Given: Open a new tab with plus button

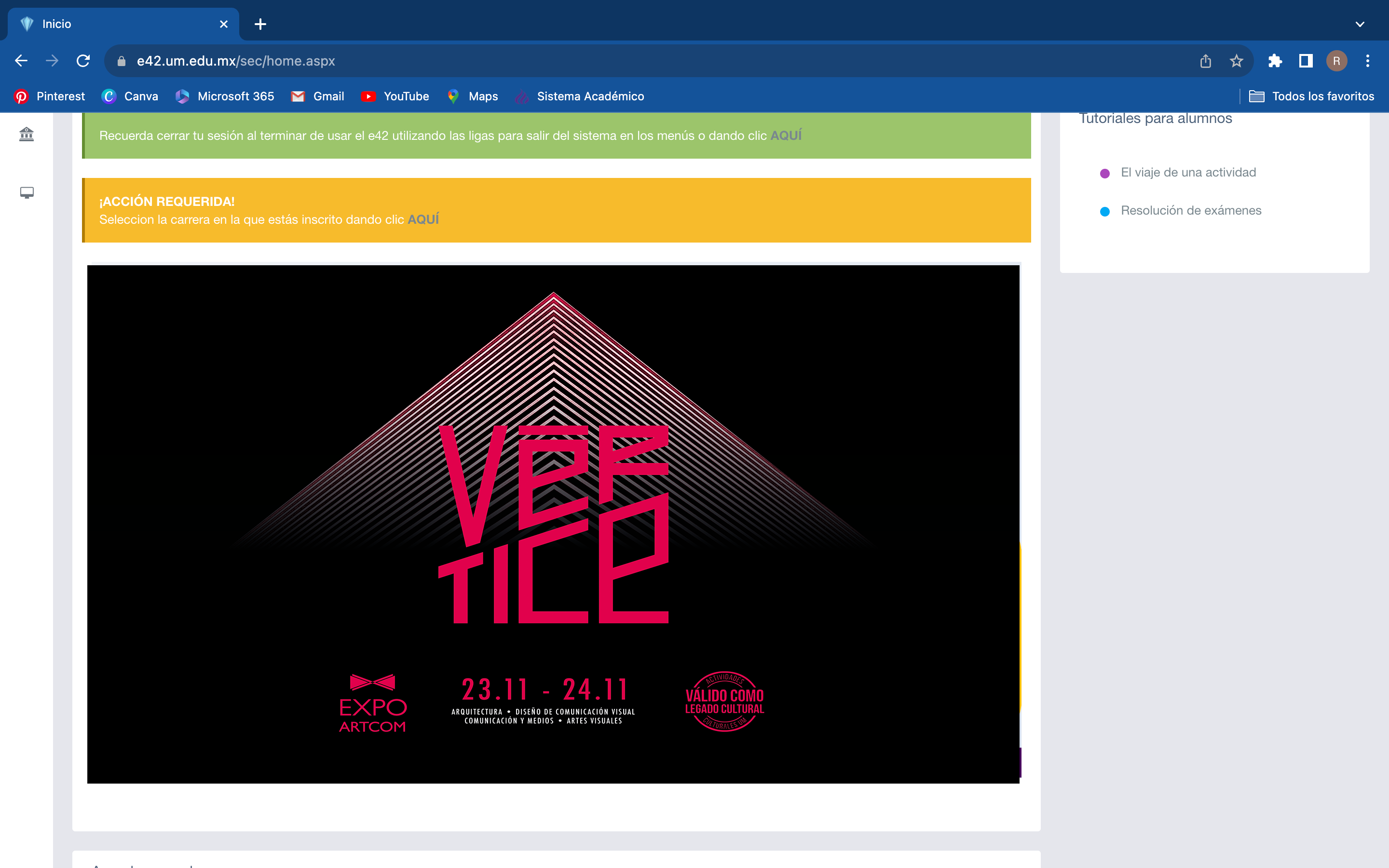Looking at the screenshot, I should tap(260, 24).
